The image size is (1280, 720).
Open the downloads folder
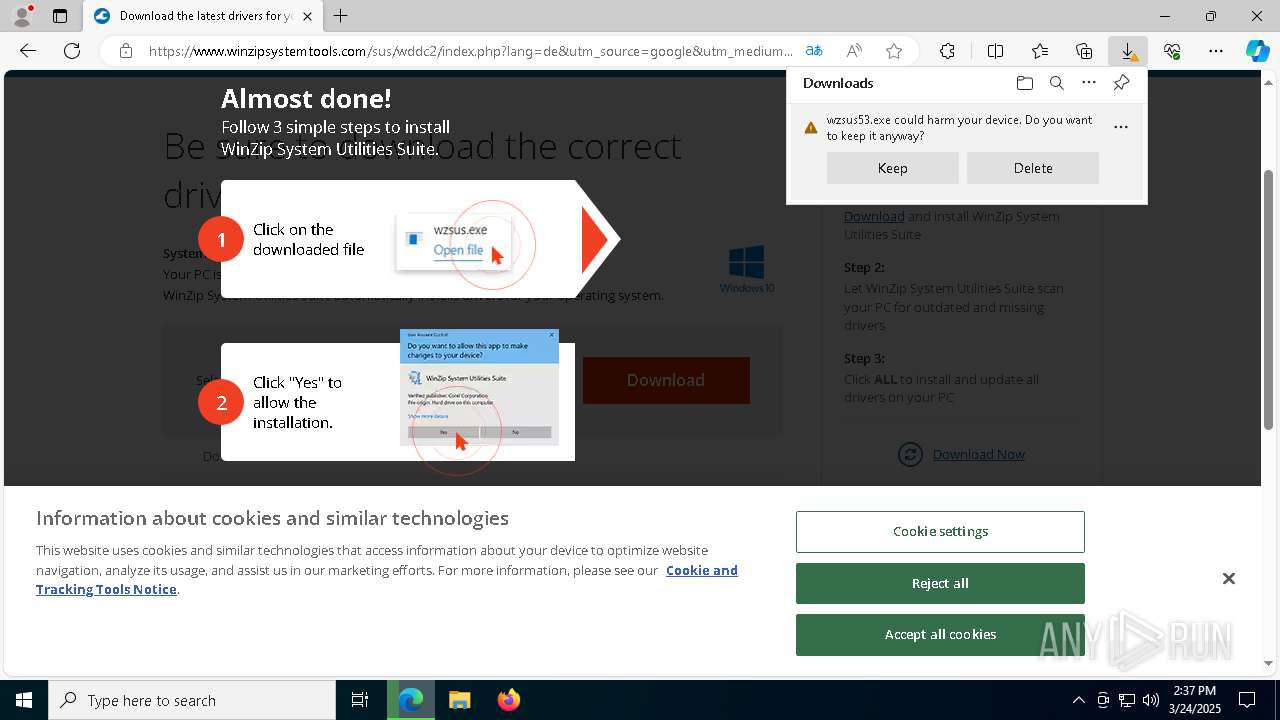[x=1025, y=83]
